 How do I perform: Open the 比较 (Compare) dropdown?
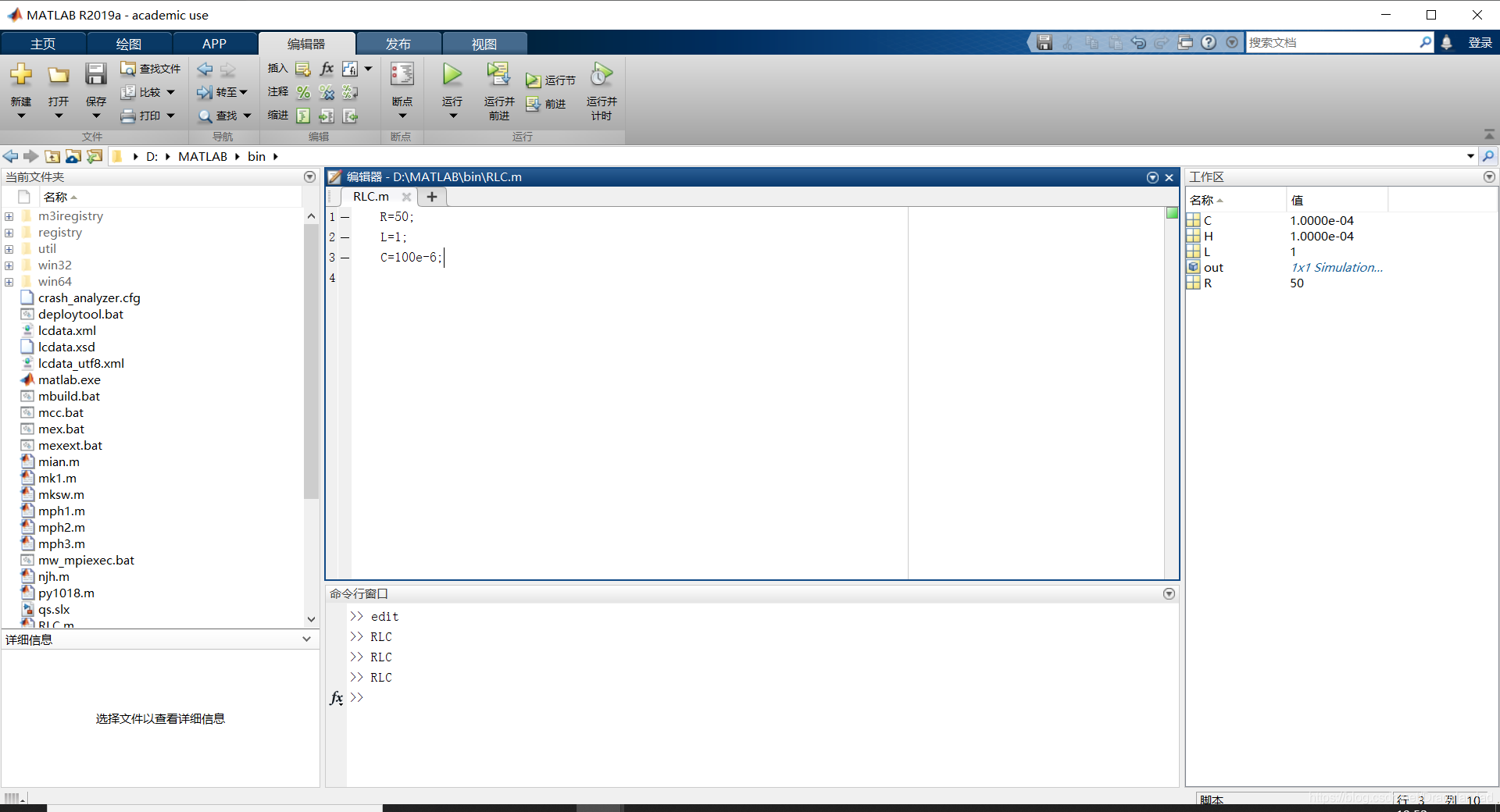point(170,92)
